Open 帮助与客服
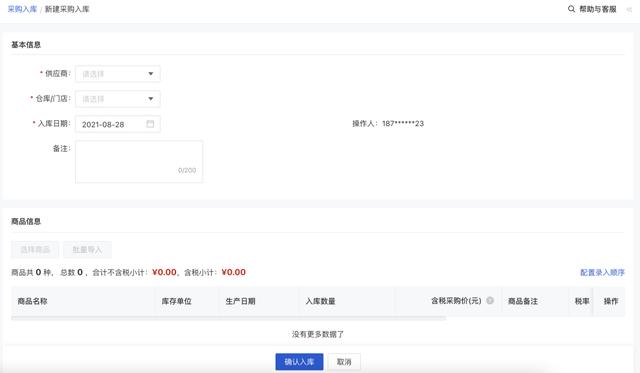This screenshot has height=373, width=640. pos(598,9)
